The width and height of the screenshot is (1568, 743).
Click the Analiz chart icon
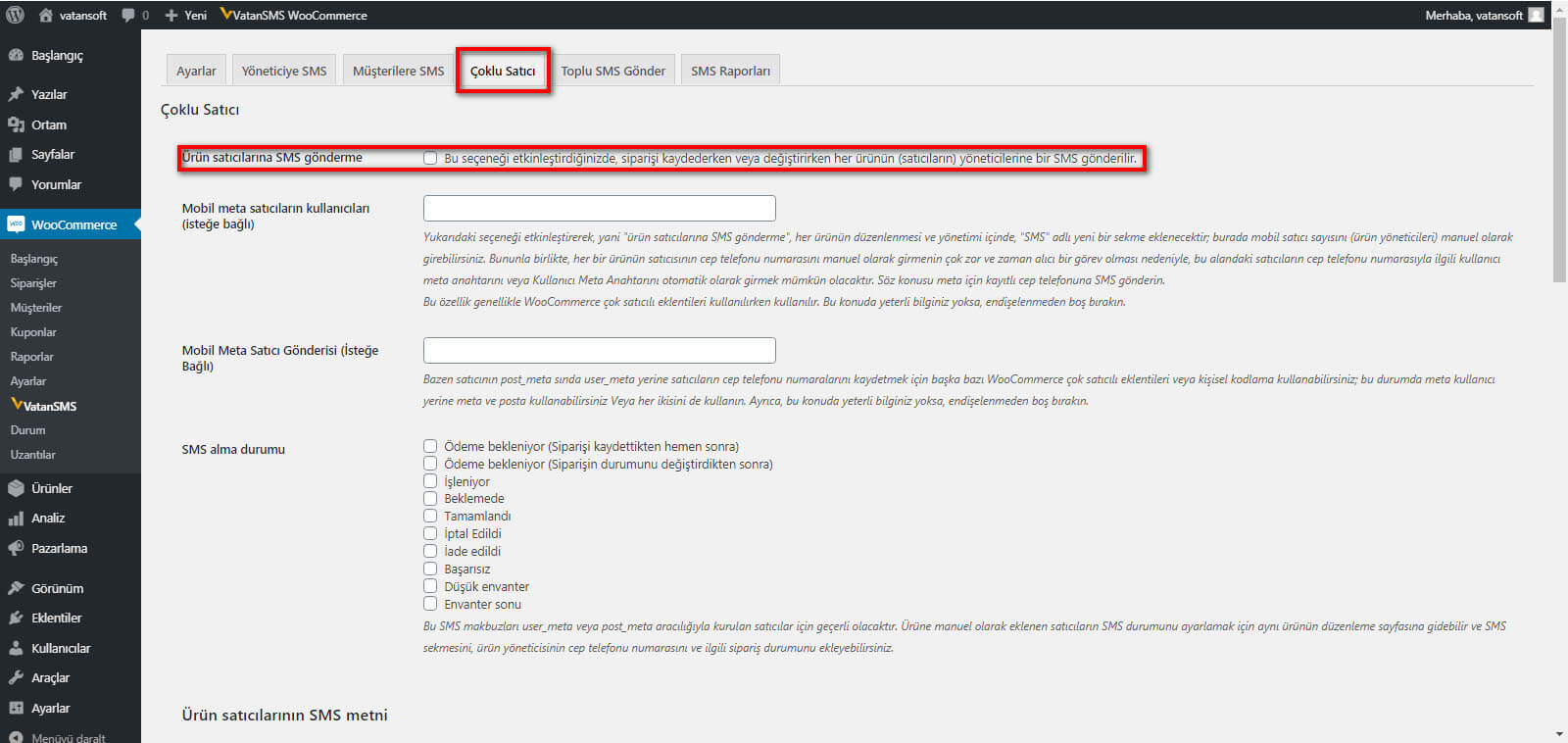(16, 518)
